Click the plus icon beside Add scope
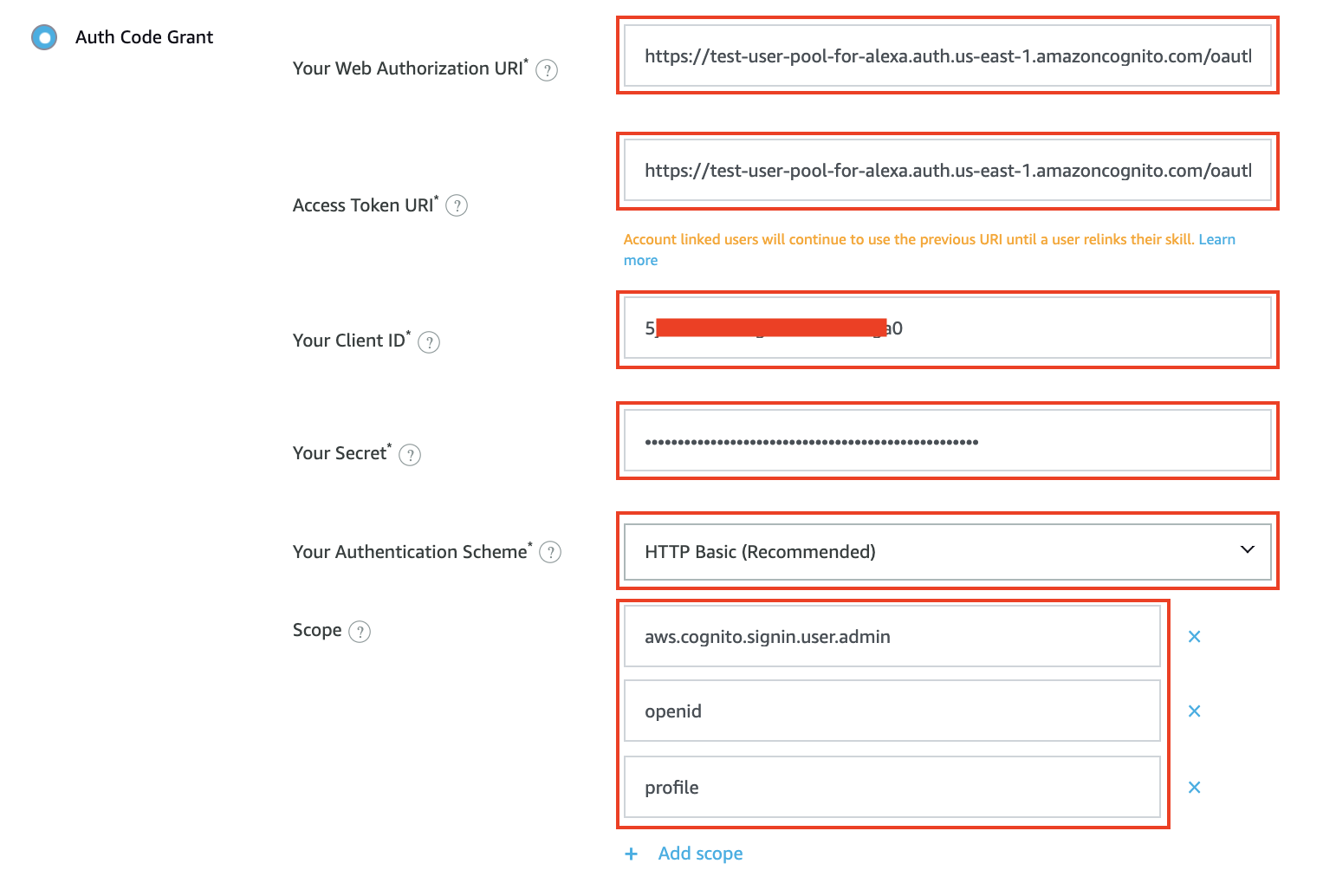Image resolution: width=1336 pixels, height=896 pixels. 632,854
